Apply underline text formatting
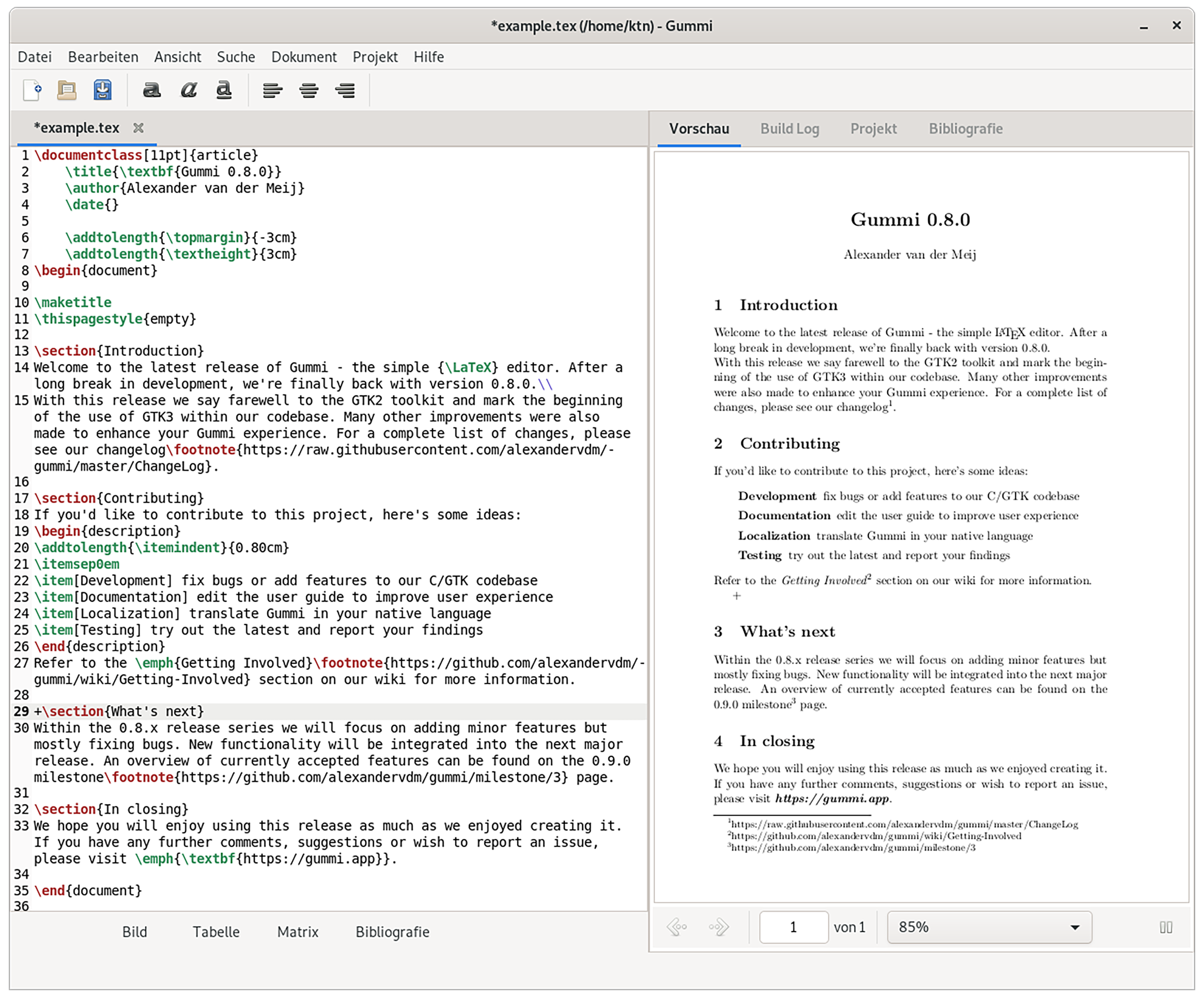The height and width of the screenshot is (999, 1204). (x=224, y=90)
